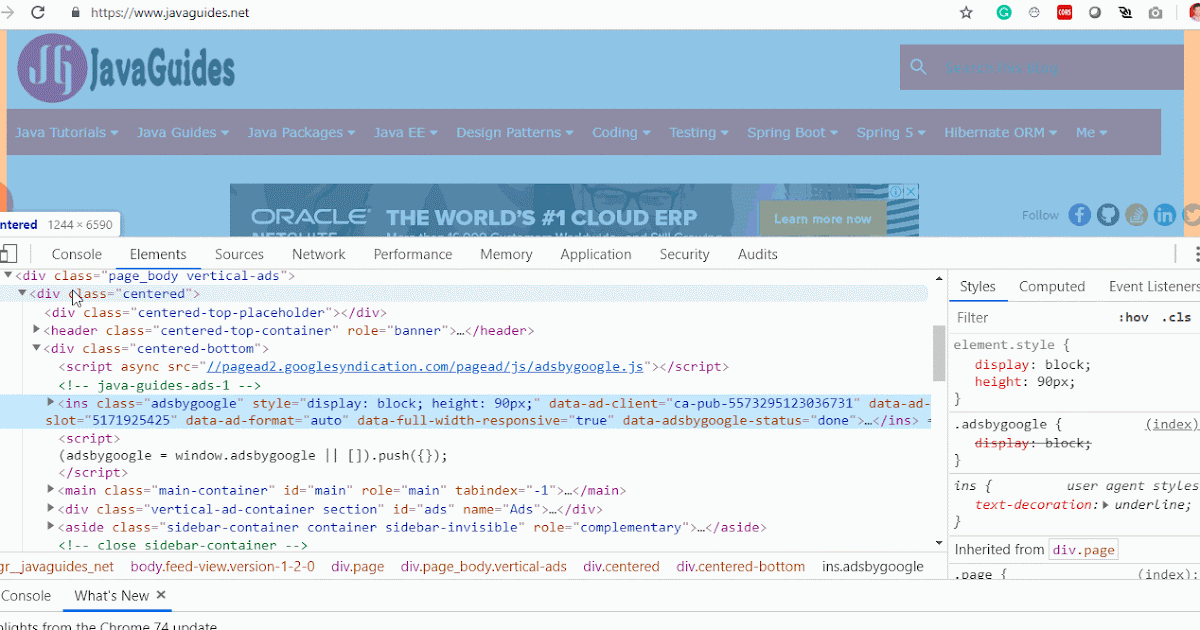
Task: Open the Me dropdown menu
Action: click(1092, 132)
